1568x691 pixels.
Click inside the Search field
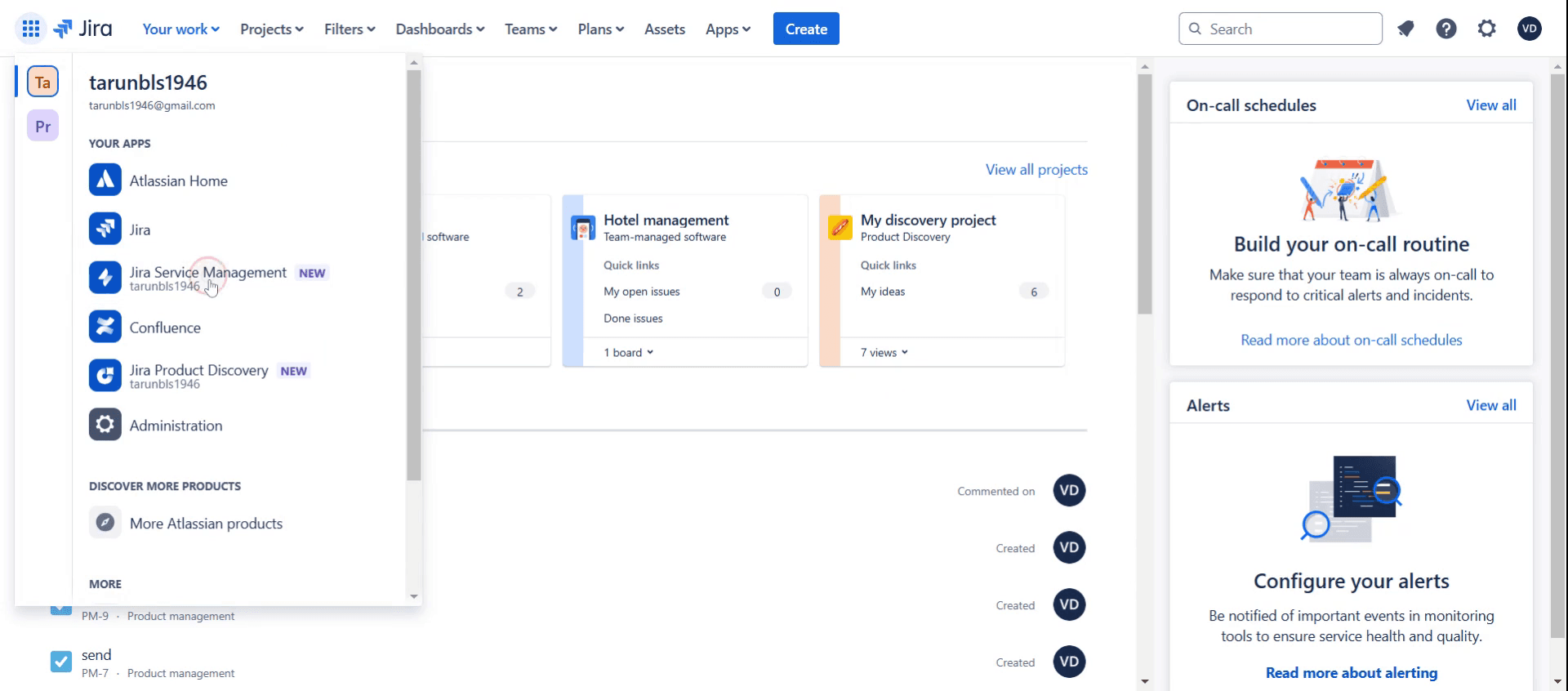pyautogui.click(x=1281, y=29)
